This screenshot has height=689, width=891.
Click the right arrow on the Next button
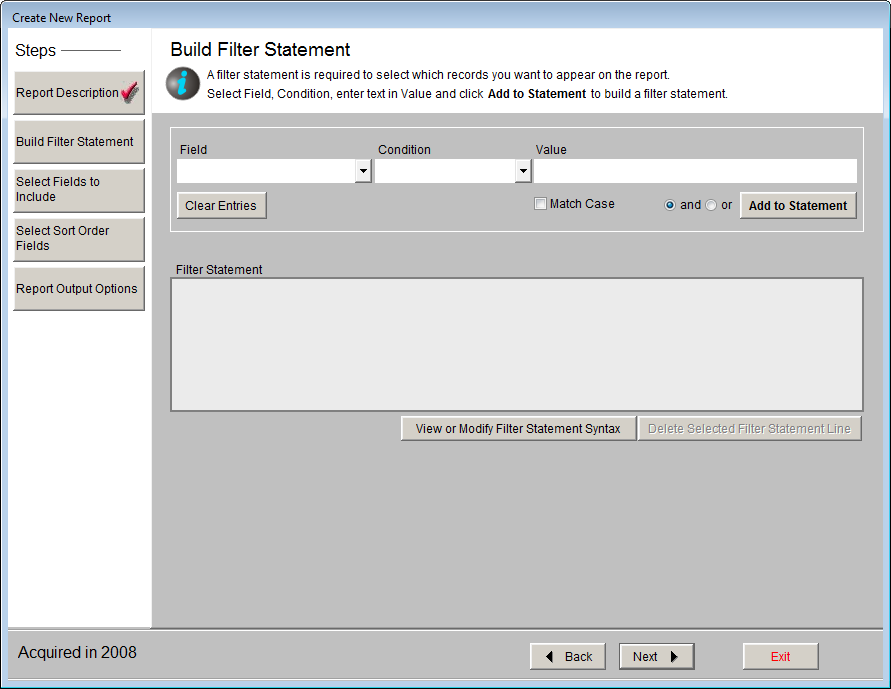pos(676,656)
